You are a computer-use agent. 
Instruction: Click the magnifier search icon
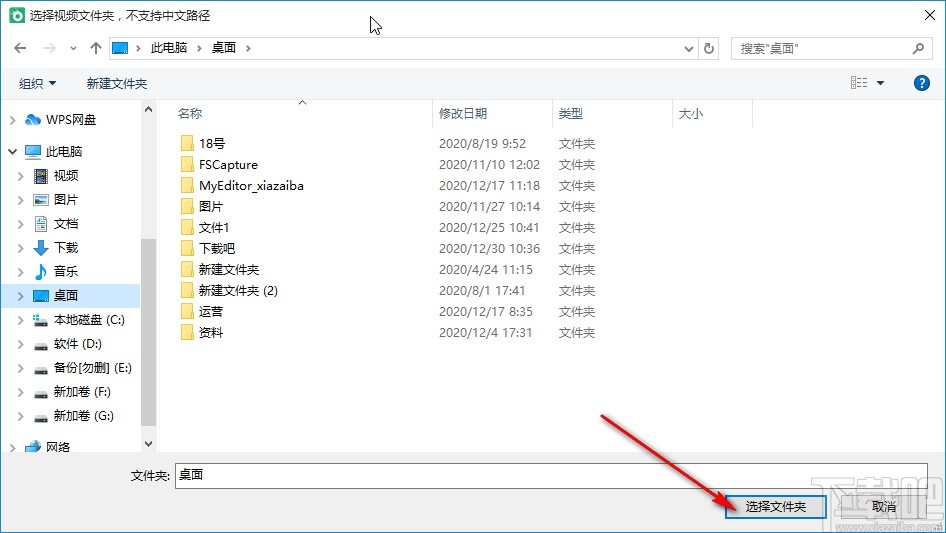[x=918, y=48]
